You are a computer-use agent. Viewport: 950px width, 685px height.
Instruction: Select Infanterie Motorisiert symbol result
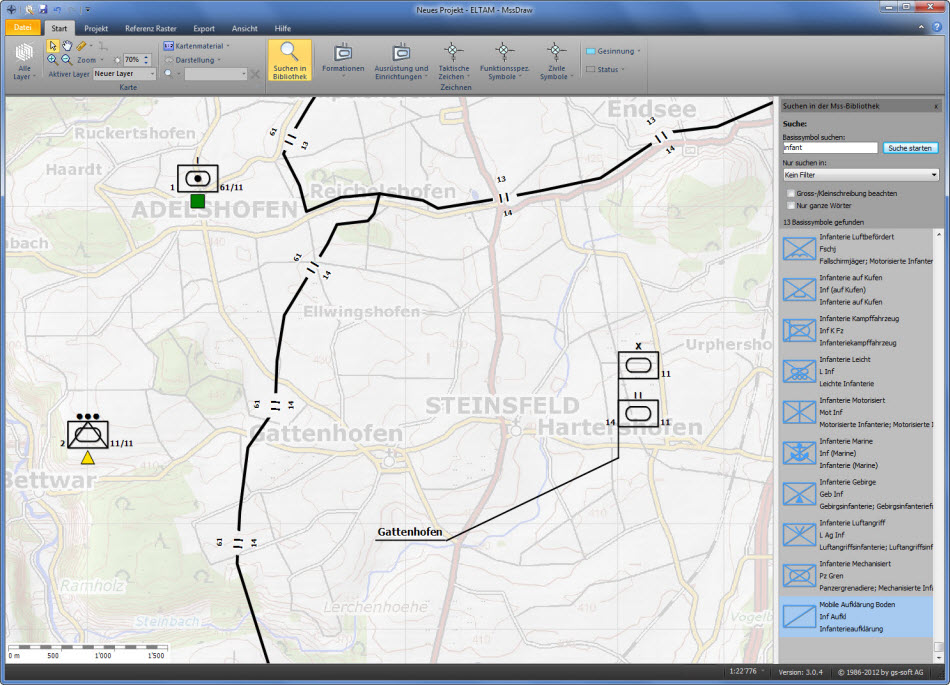click(857, 412)
